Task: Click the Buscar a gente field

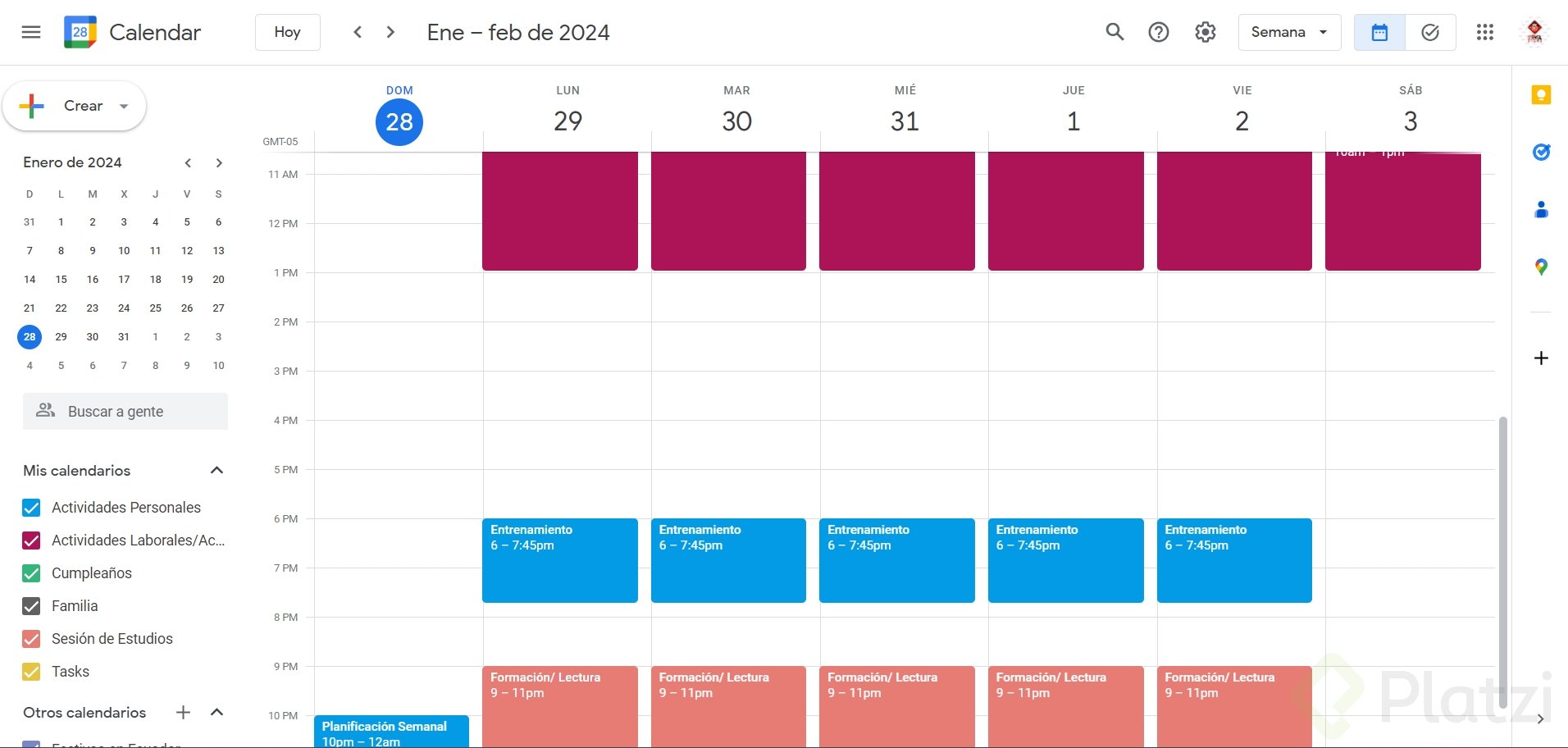Action: pyautogui.click(x=125, y=411)
